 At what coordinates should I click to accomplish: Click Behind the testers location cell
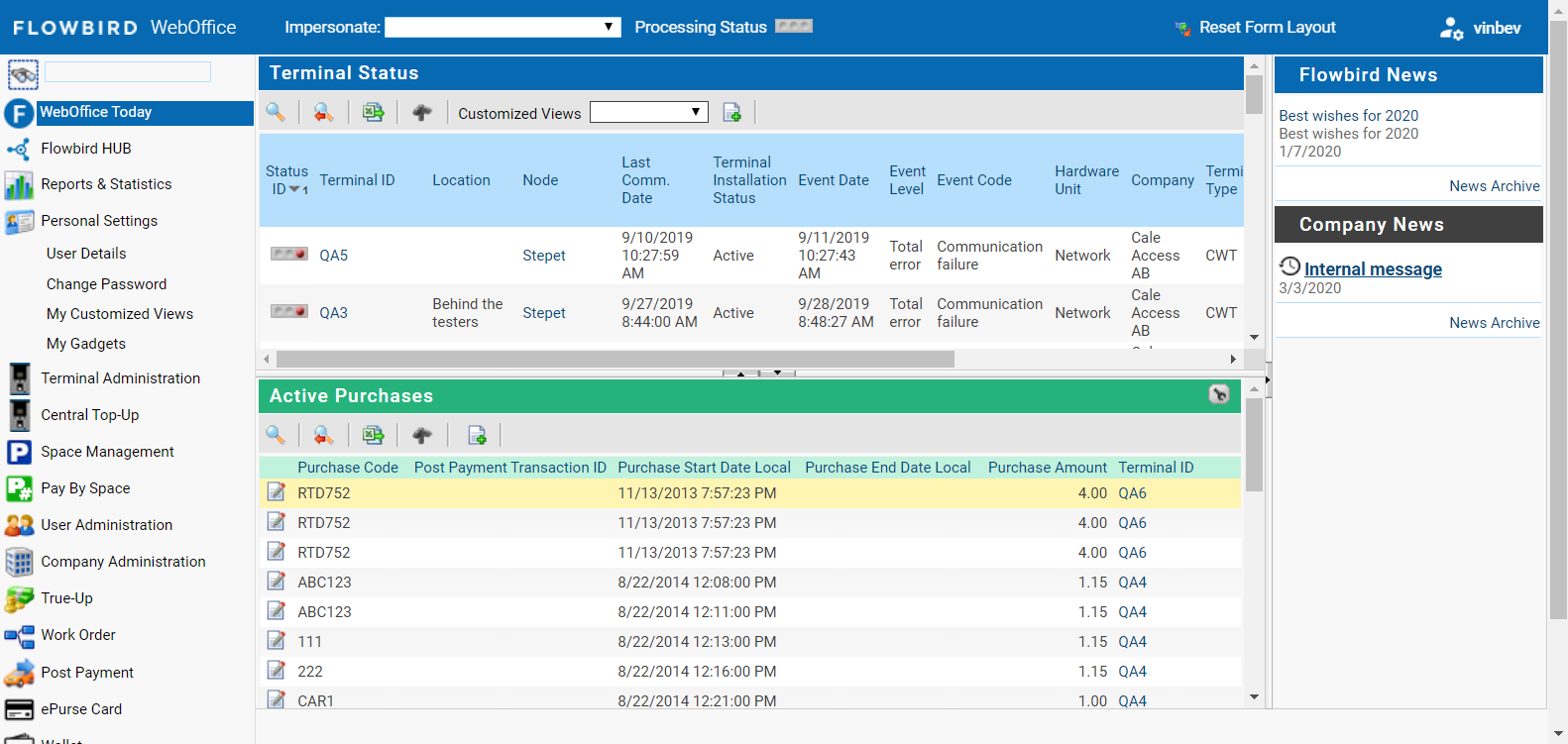pos(468,313)
